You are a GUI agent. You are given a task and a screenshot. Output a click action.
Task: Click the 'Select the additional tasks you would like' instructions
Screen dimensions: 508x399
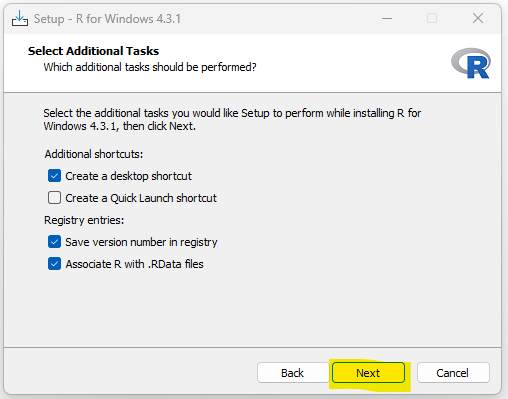tap(232, 120)
